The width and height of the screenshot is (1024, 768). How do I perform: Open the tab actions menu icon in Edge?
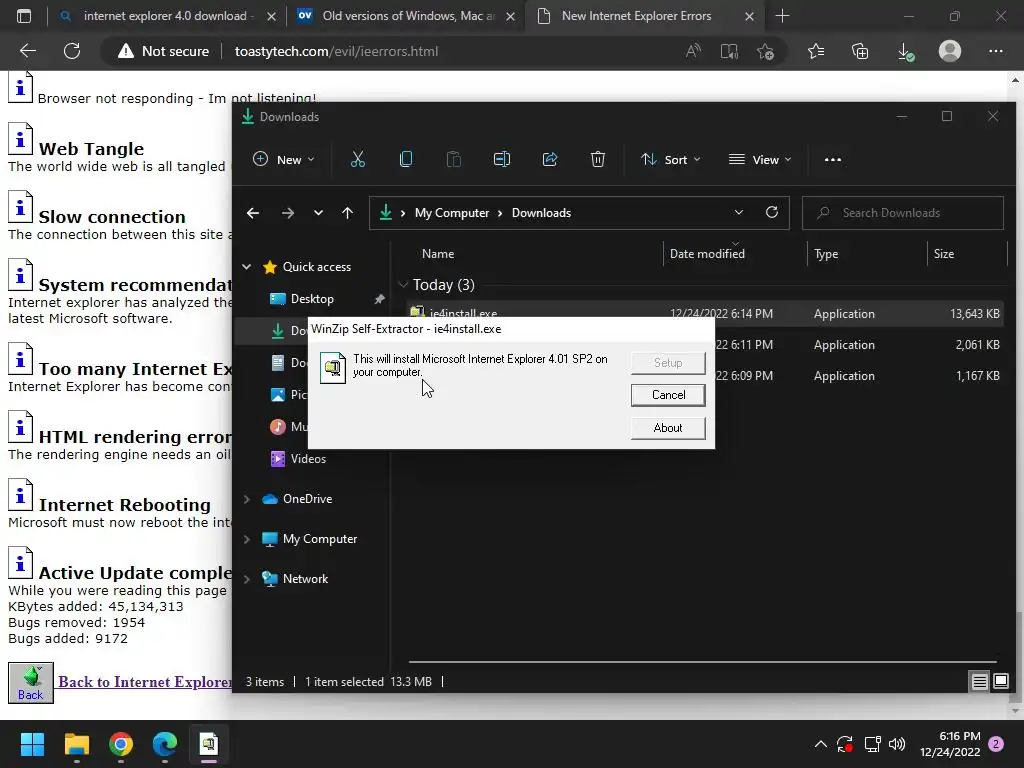[x=24, y=16]
